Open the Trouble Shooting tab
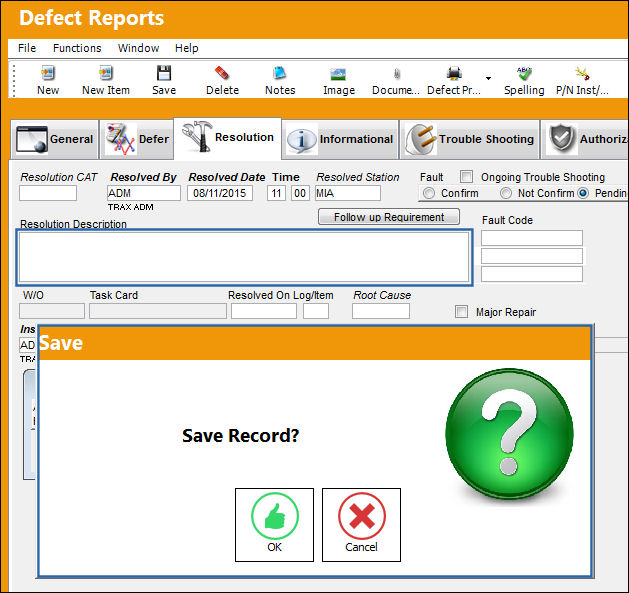The image size is (629, 593). click(x=469, y=139)
